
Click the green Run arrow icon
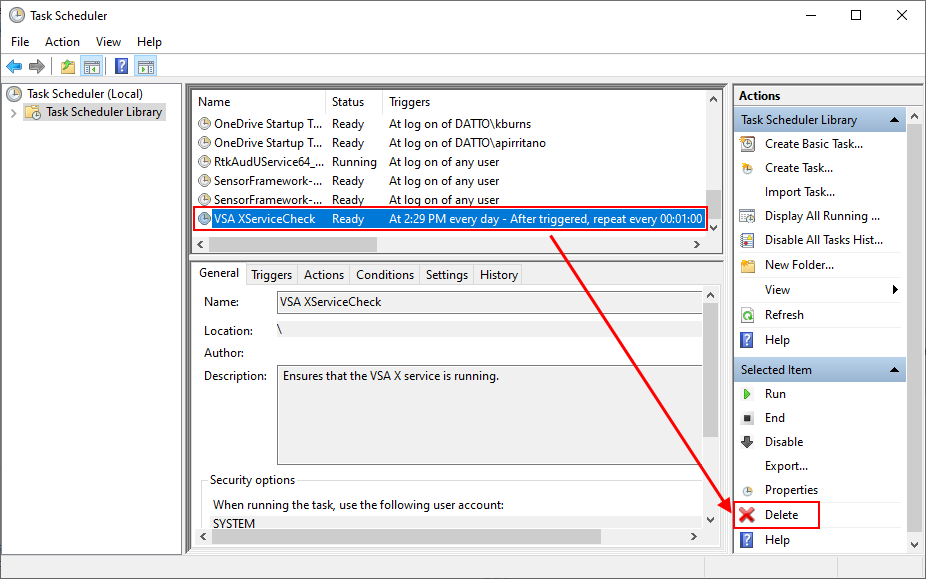point(747,394)
